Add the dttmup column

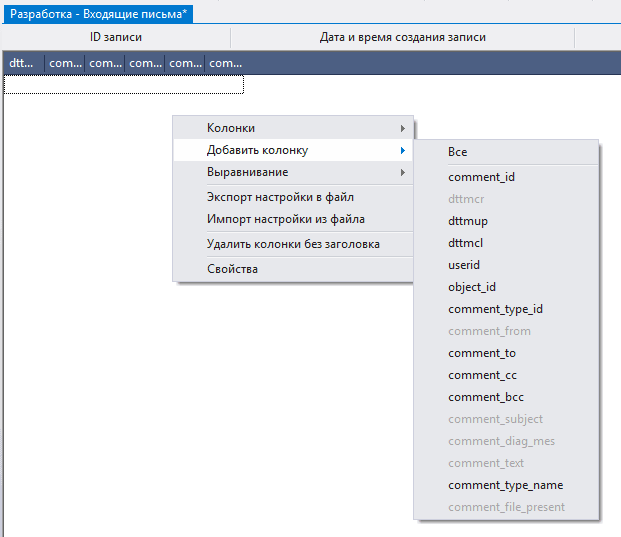click(468, 221)
